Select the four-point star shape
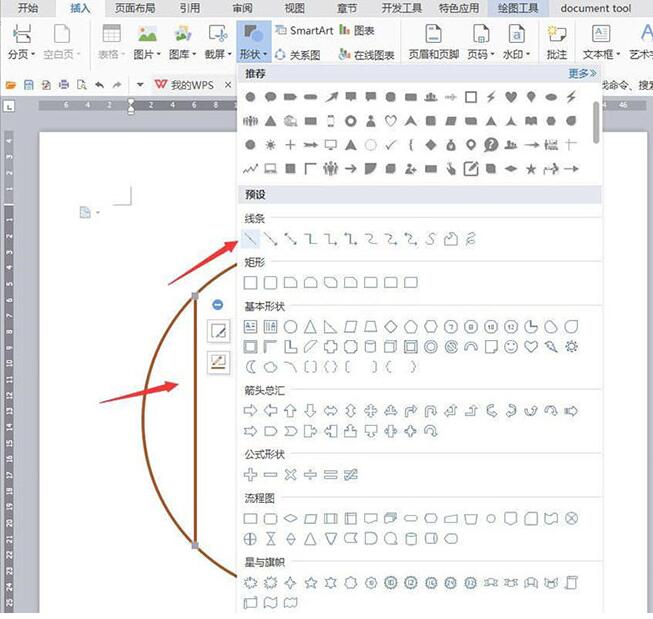The height and width of the screenshot is (619, 653). pos(290,583)
